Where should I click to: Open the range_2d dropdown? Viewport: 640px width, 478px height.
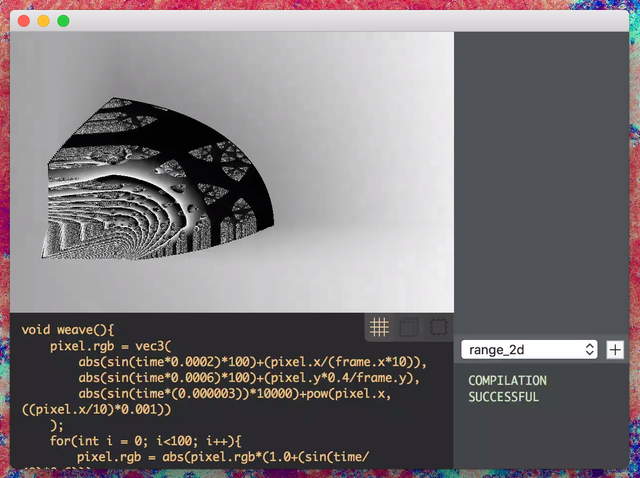point(529,350)
